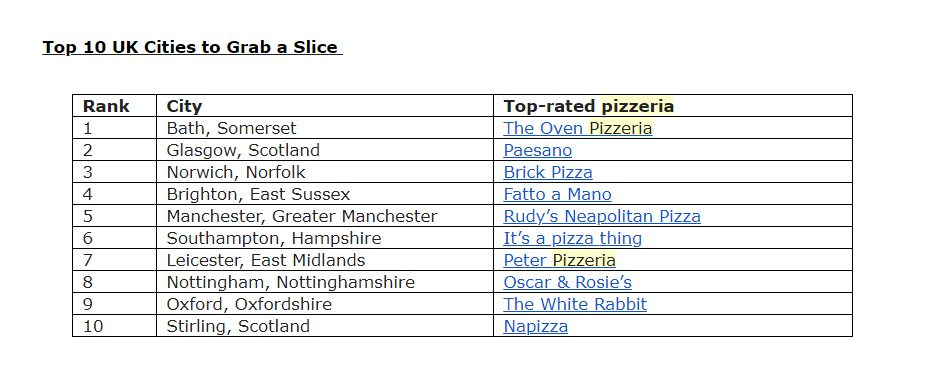Follow the Brick Pizza link

pyautogui.click(x=547, y=172)
